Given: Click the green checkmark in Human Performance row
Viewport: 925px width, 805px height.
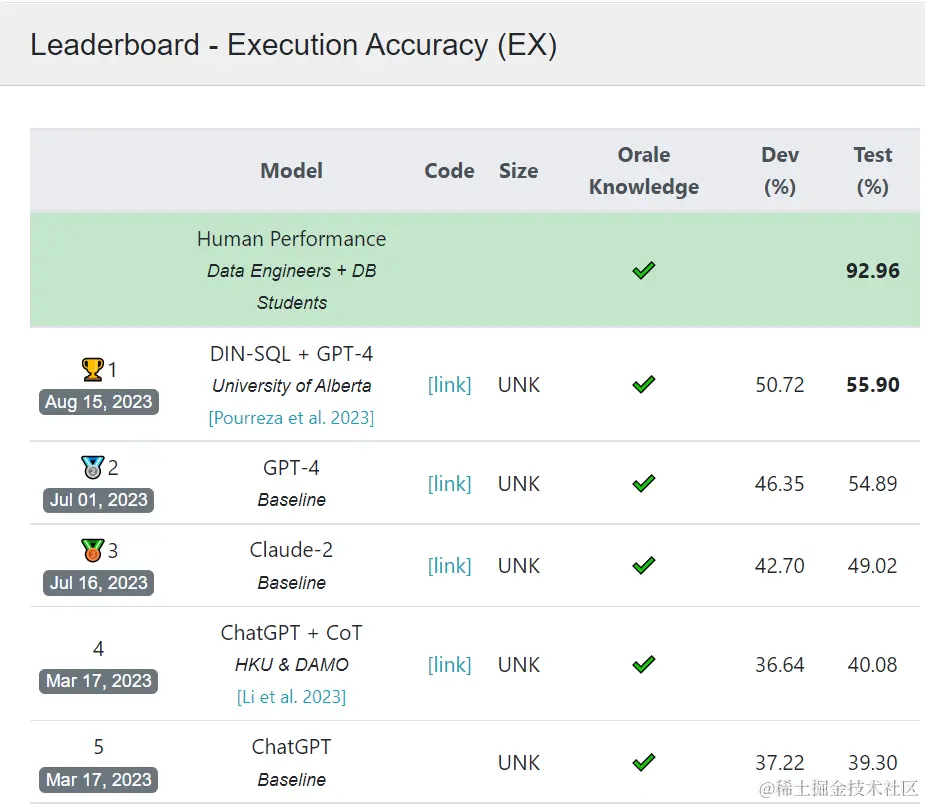Looking at the screenshot, I should tap(644, 270).
